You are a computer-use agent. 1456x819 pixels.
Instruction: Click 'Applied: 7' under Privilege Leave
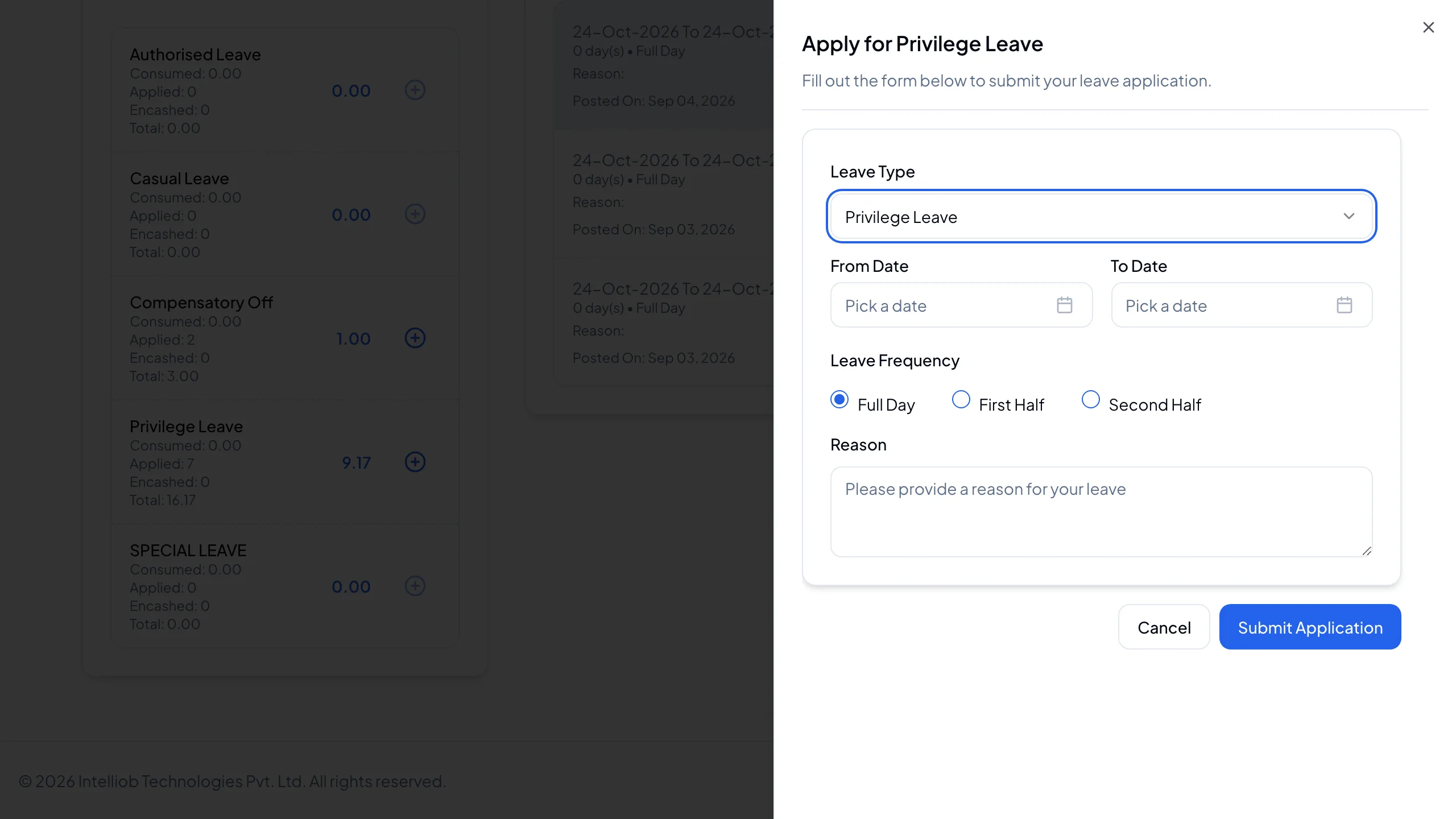[x=162, y=464]
